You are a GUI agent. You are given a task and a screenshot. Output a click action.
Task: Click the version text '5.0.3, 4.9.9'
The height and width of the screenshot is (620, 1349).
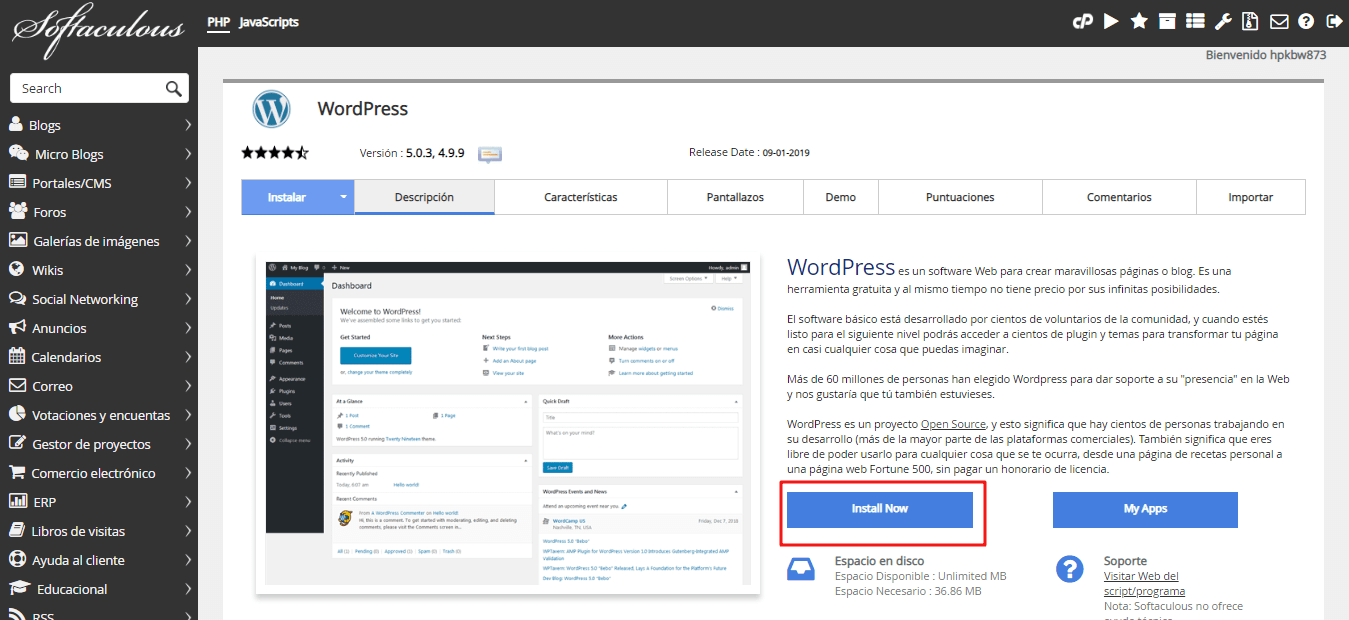(435, 153)
